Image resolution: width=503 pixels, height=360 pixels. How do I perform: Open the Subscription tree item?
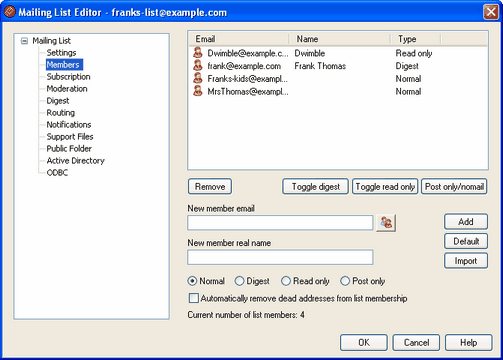[68, 77]
